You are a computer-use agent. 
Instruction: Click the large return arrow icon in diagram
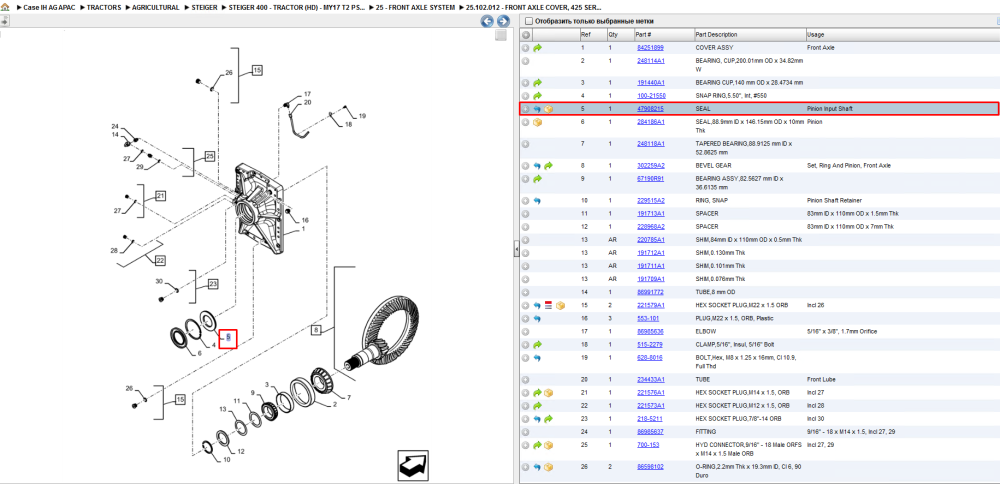[413, 465]
